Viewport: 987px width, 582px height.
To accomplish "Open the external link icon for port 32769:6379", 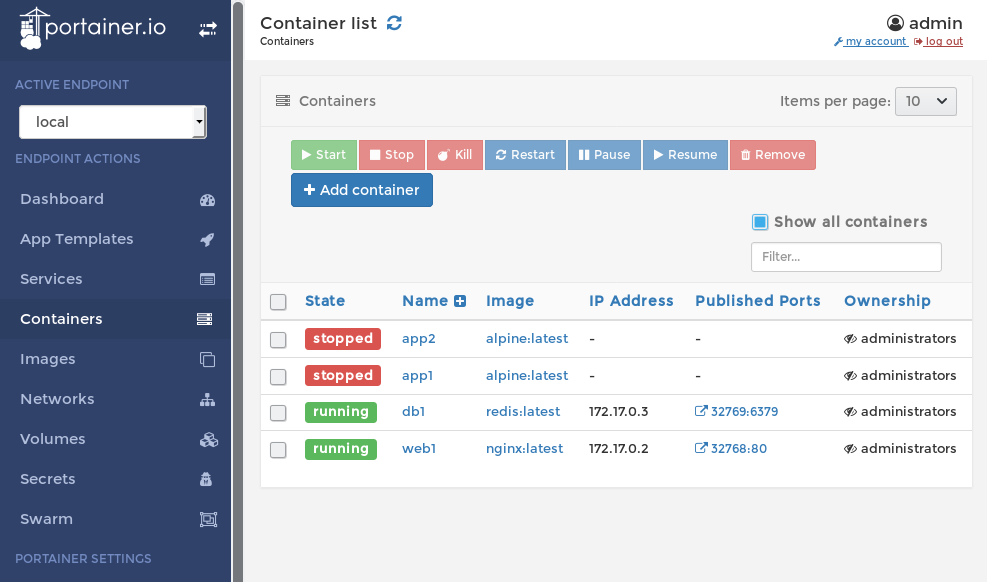I will (701, 412).
